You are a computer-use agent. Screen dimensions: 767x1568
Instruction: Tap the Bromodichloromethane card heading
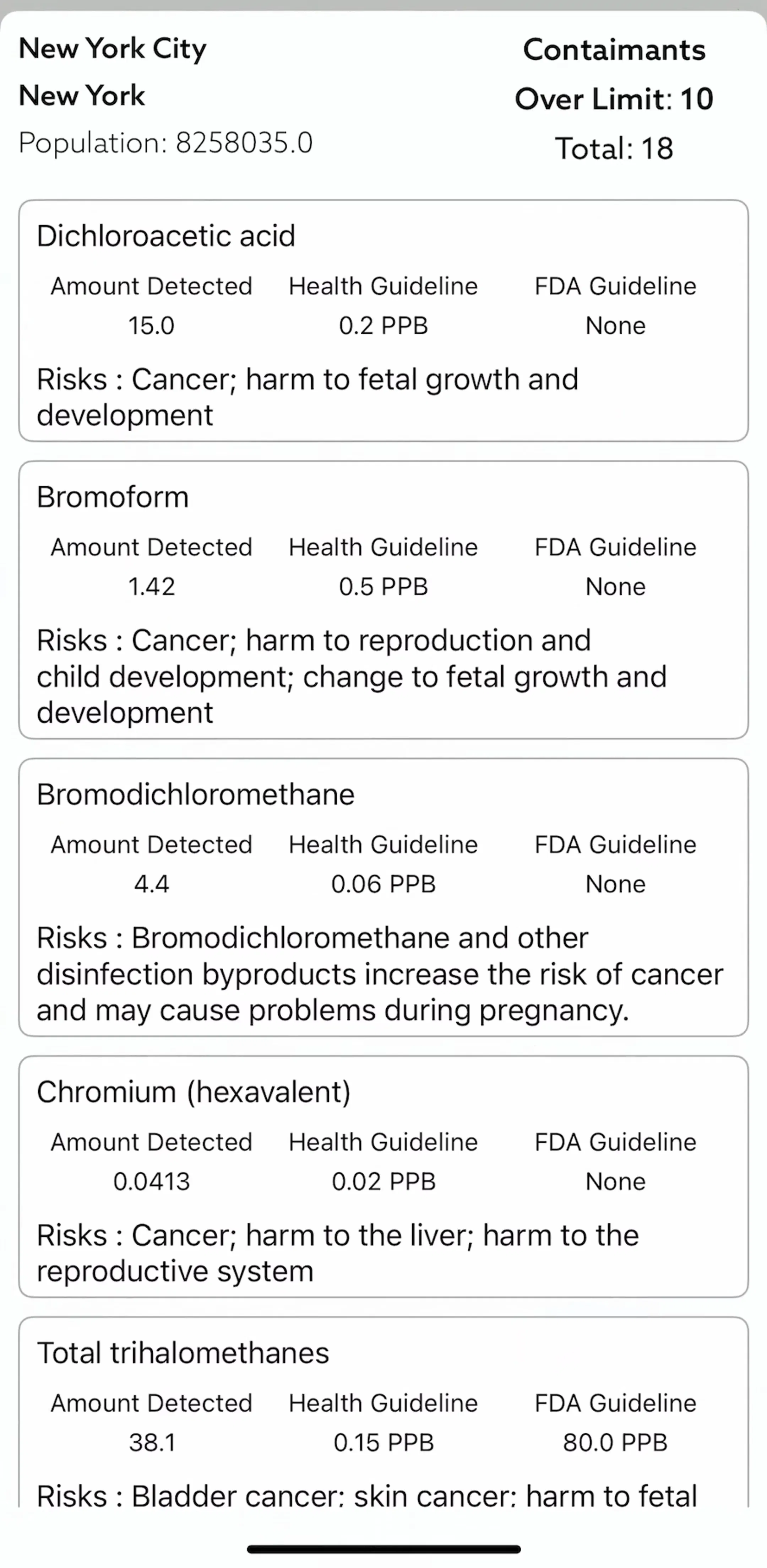(195, 795)
